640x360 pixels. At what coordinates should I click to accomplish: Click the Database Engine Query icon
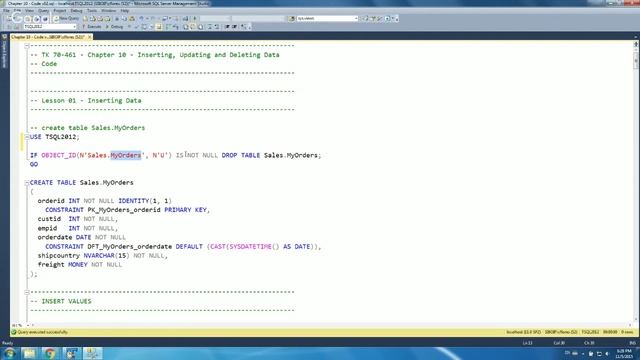coord(86,18)
